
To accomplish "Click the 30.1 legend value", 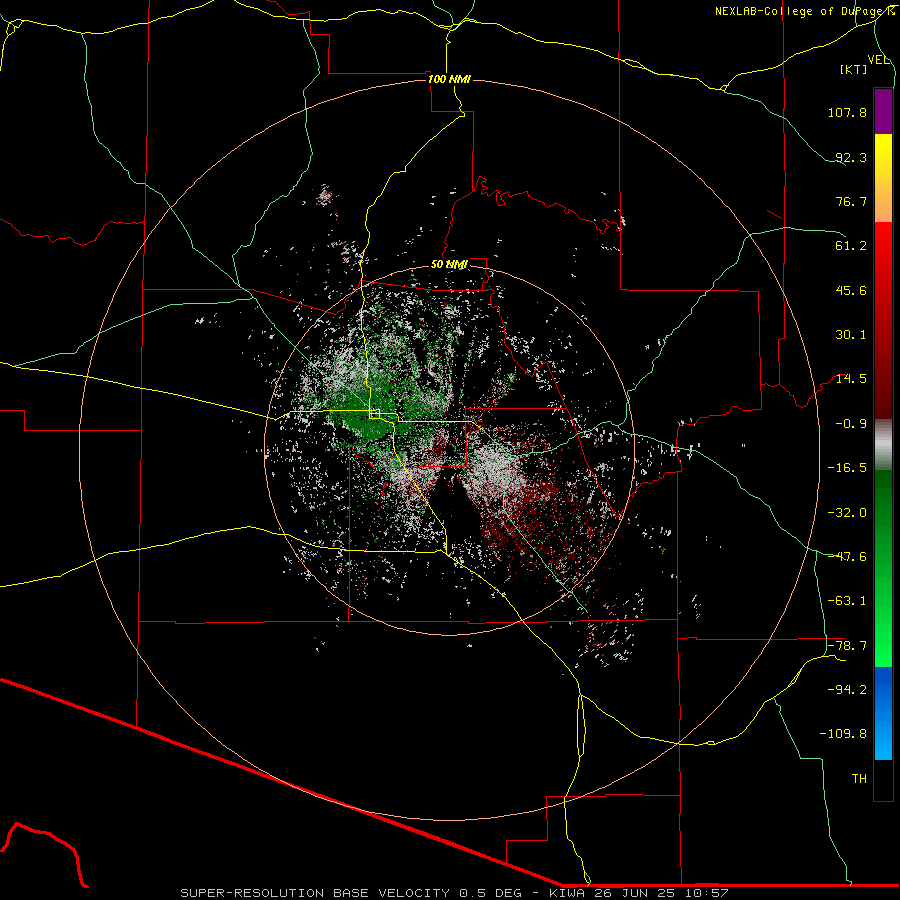I will (x=851, y=335).
